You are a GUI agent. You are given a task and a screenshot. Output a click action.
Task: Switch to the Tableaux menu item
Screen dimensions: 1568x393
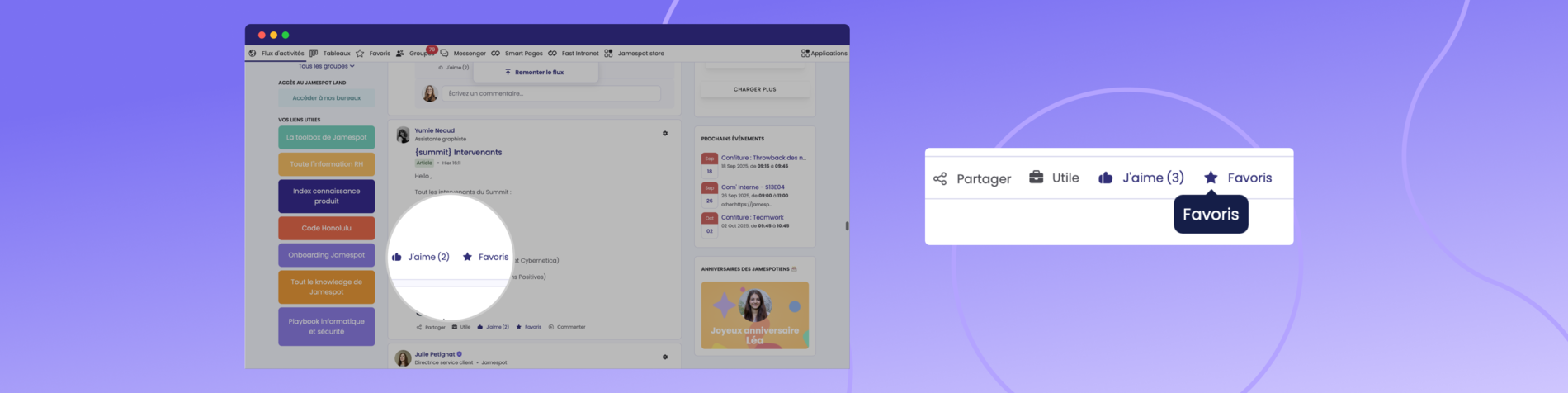tap(330, 54)
